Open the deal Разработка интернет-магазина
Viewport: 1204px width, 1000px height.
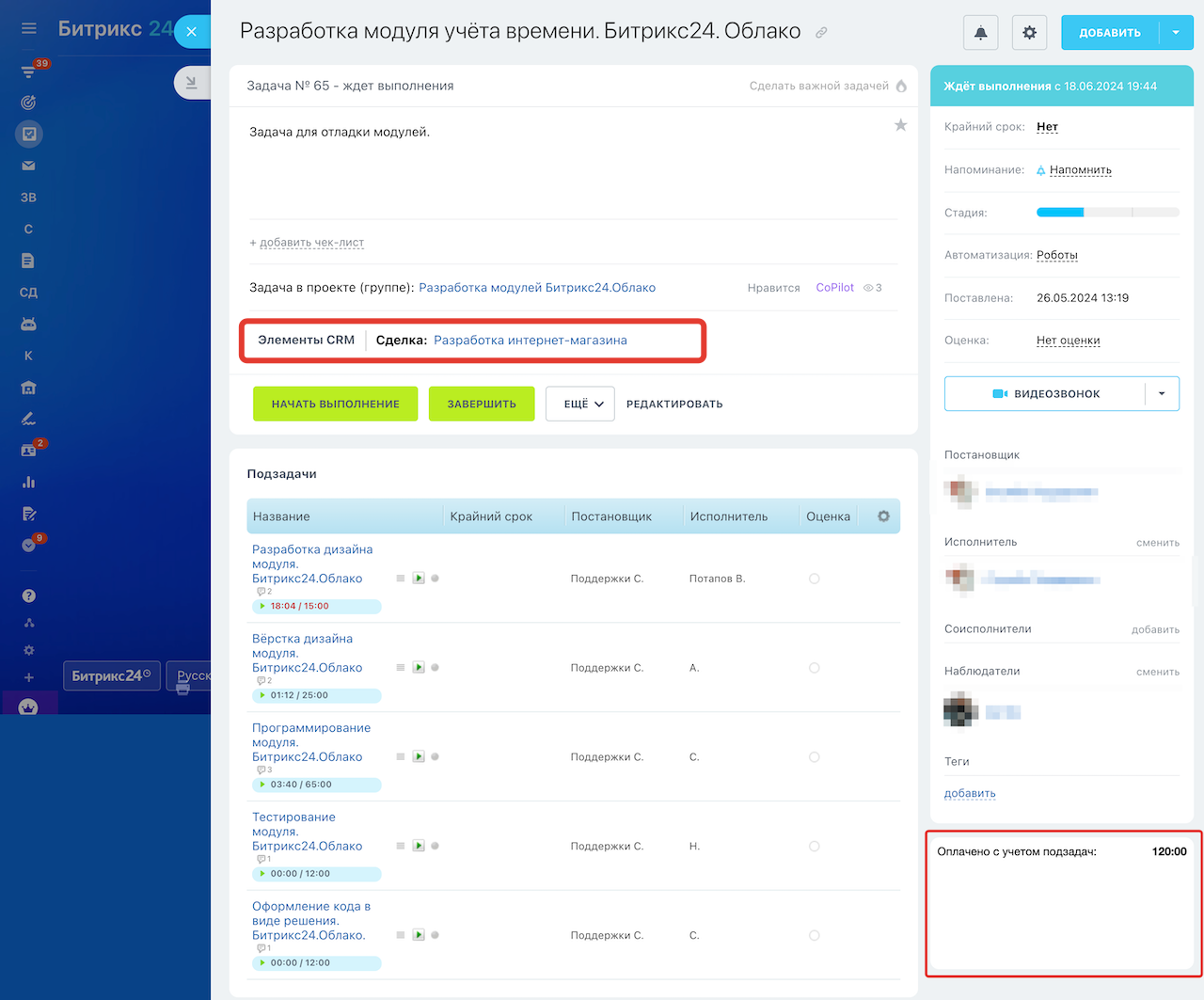click(531, 341)
